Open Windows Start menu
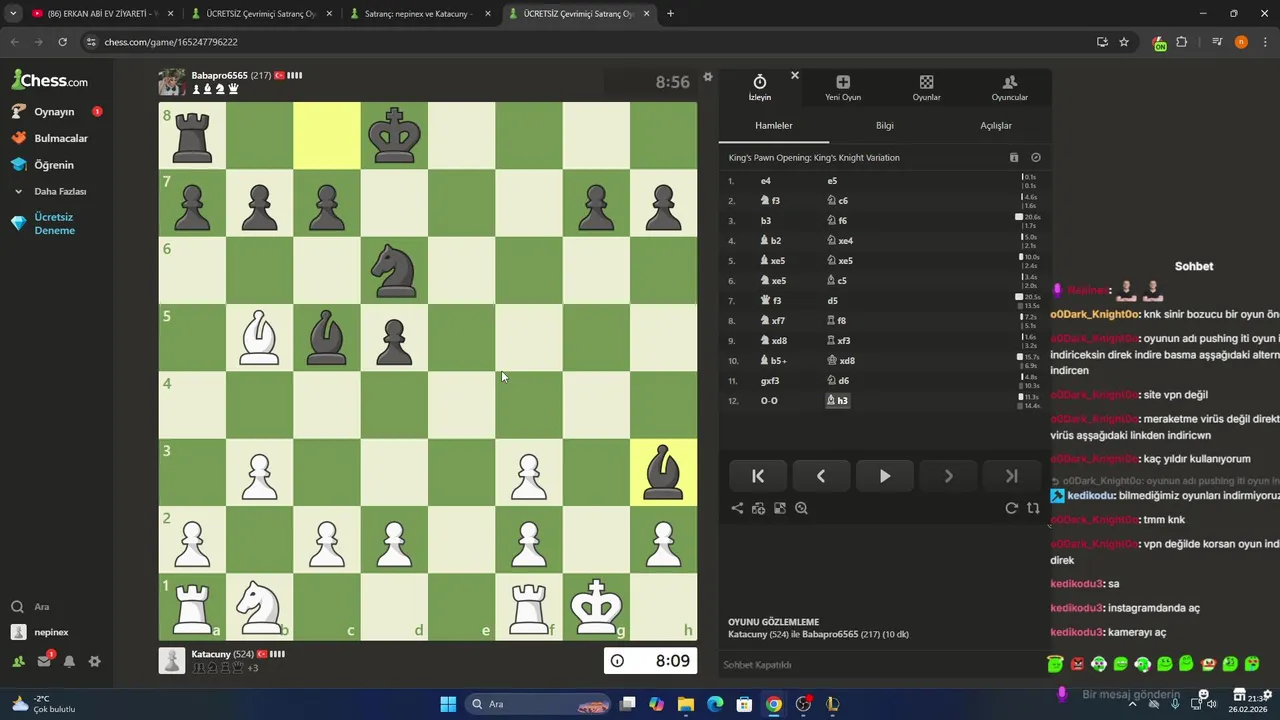 [448, 704]
